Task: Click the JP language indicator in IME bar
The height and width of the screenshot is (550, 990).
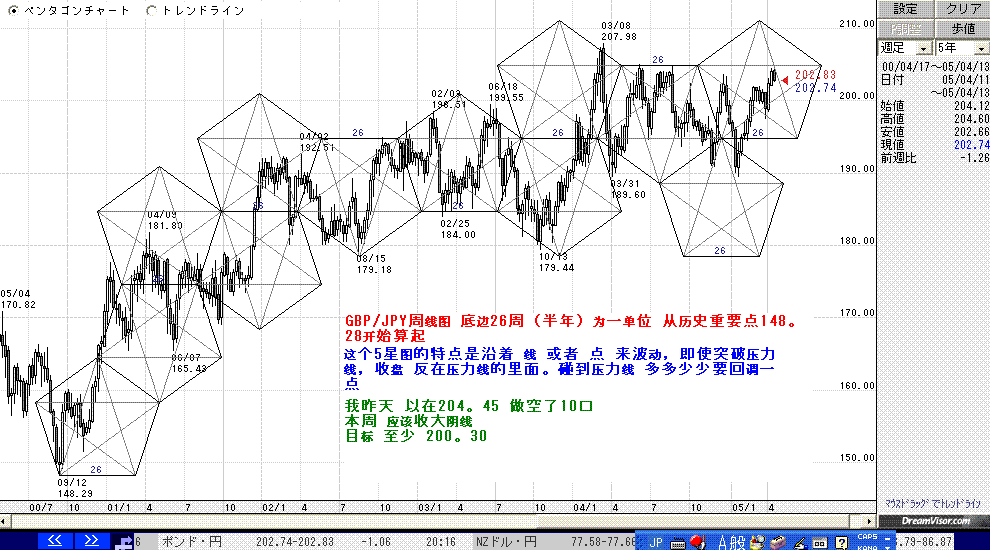Action: pyautogui.click(x=656, y=542)
